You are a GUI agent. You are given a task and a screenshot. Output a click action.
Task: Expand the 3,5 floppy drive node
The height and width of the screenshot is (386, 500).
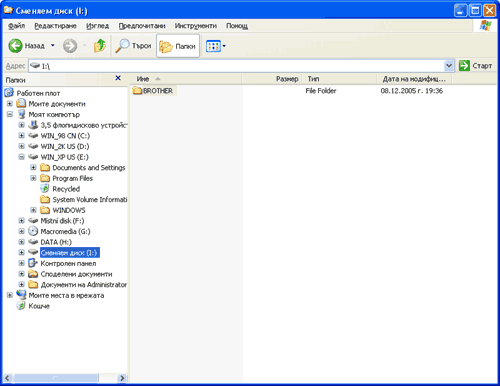pos(22,125)
